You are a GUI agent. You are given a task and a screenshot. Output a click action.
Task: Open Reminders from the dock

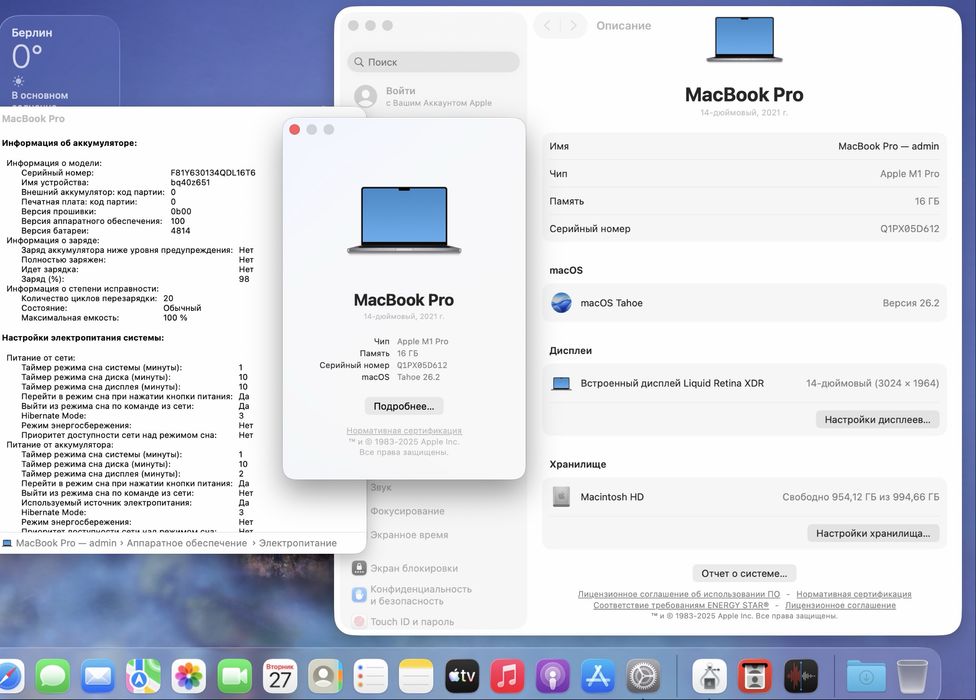pos(370,676)
